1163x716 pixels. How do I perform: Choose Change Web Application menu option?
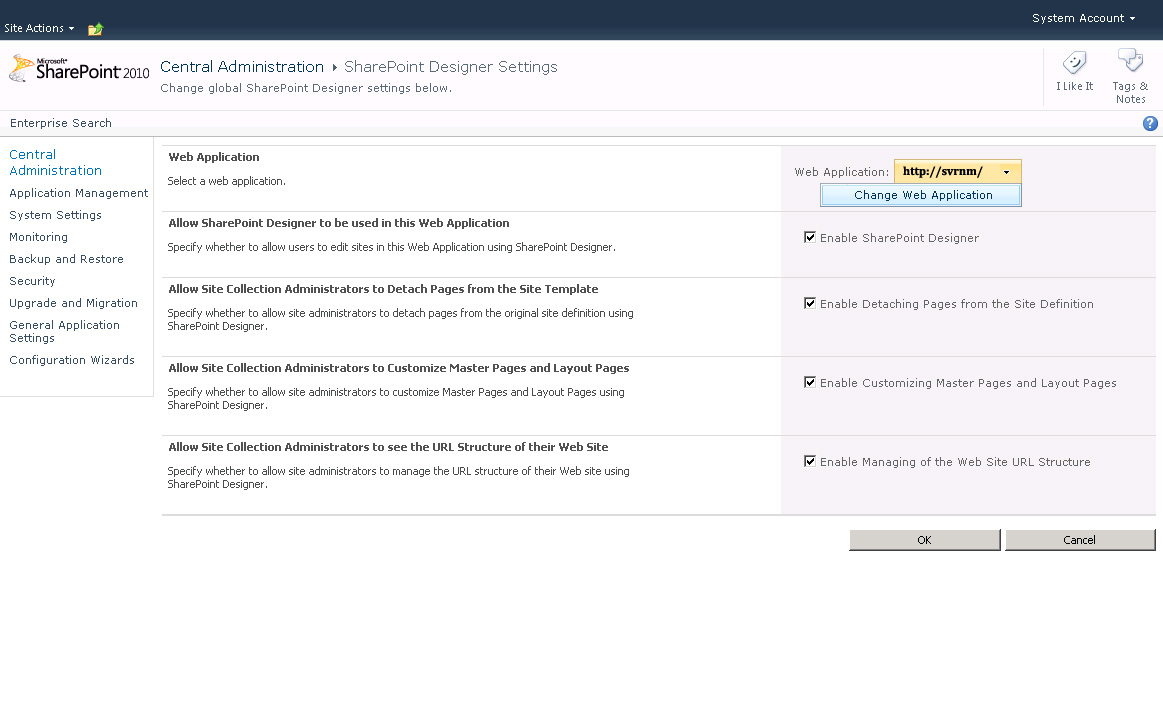(921, 195)
